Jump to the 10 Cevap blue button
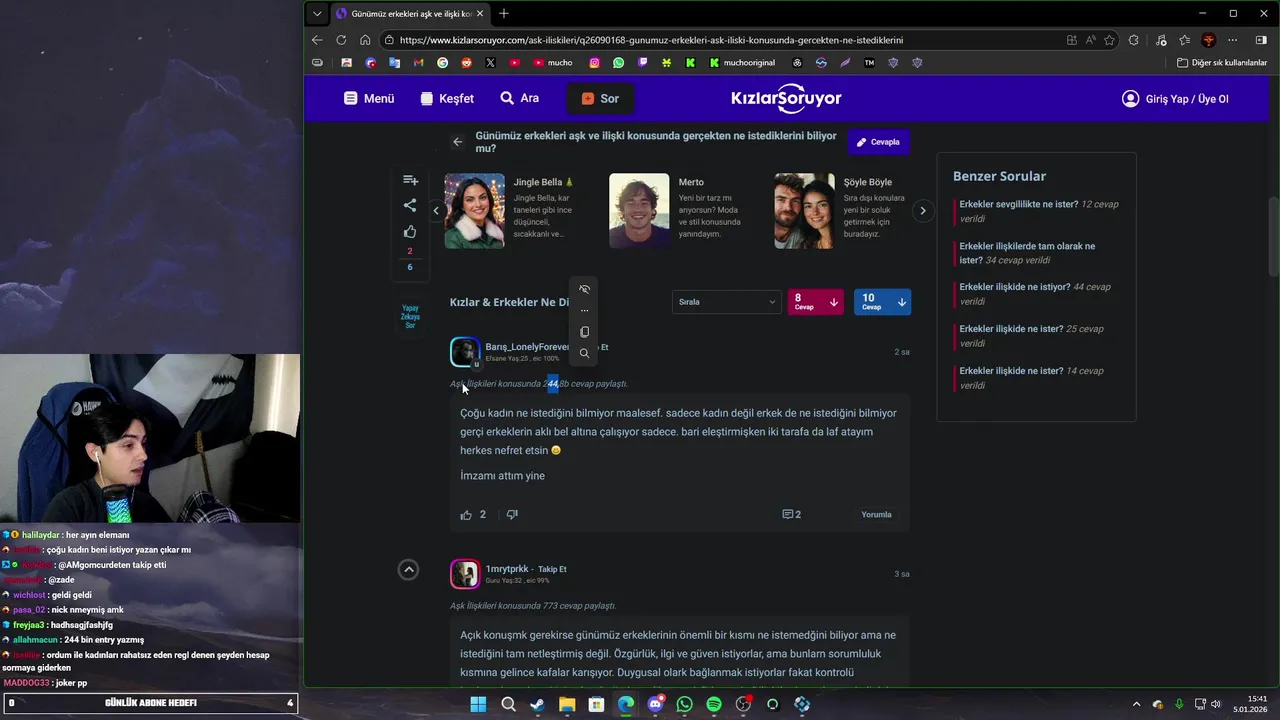1280x720 pixels. [883, 302]
